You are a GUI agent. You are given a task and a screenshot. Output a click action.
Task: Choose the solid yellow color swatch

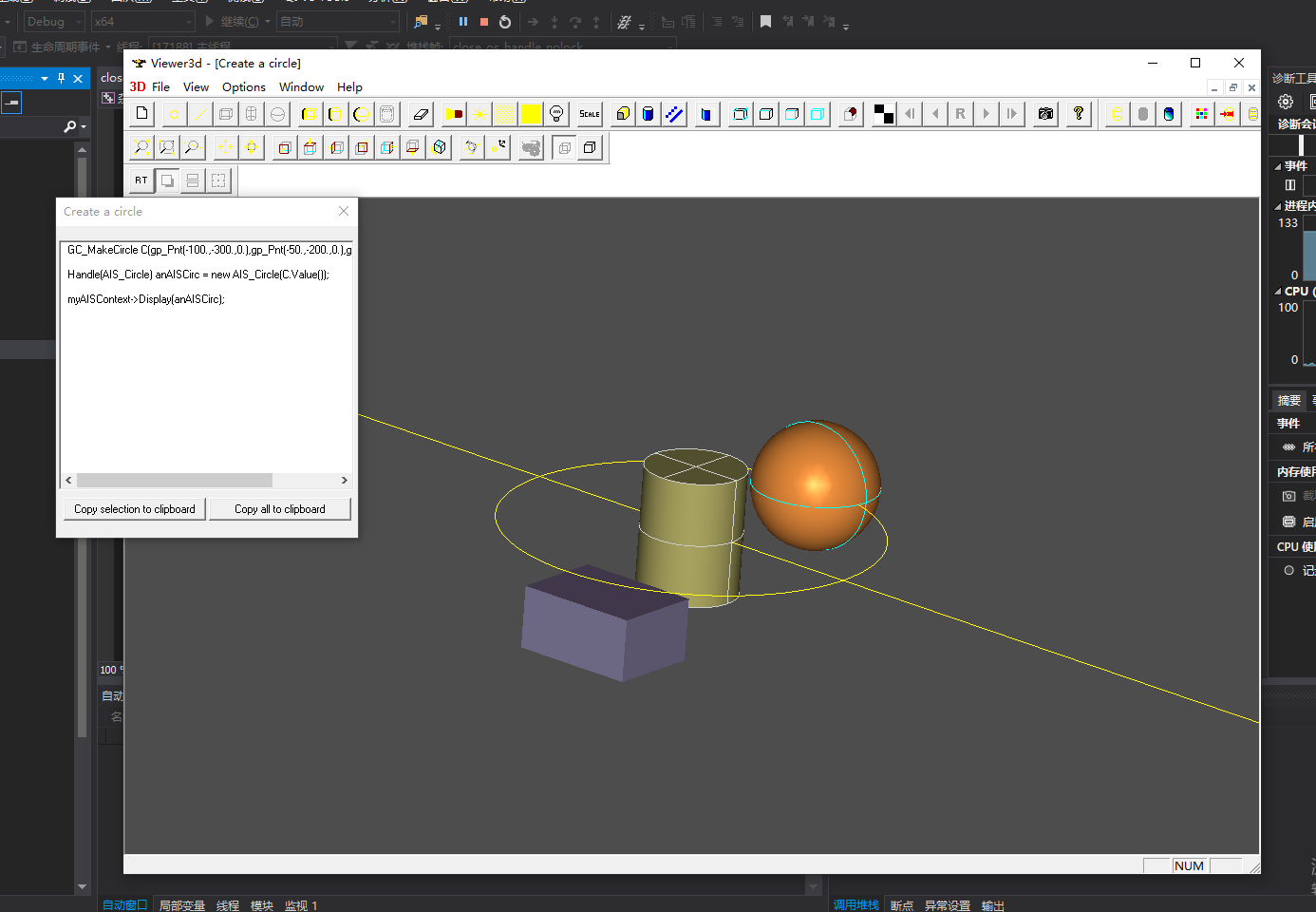(531, 114)
